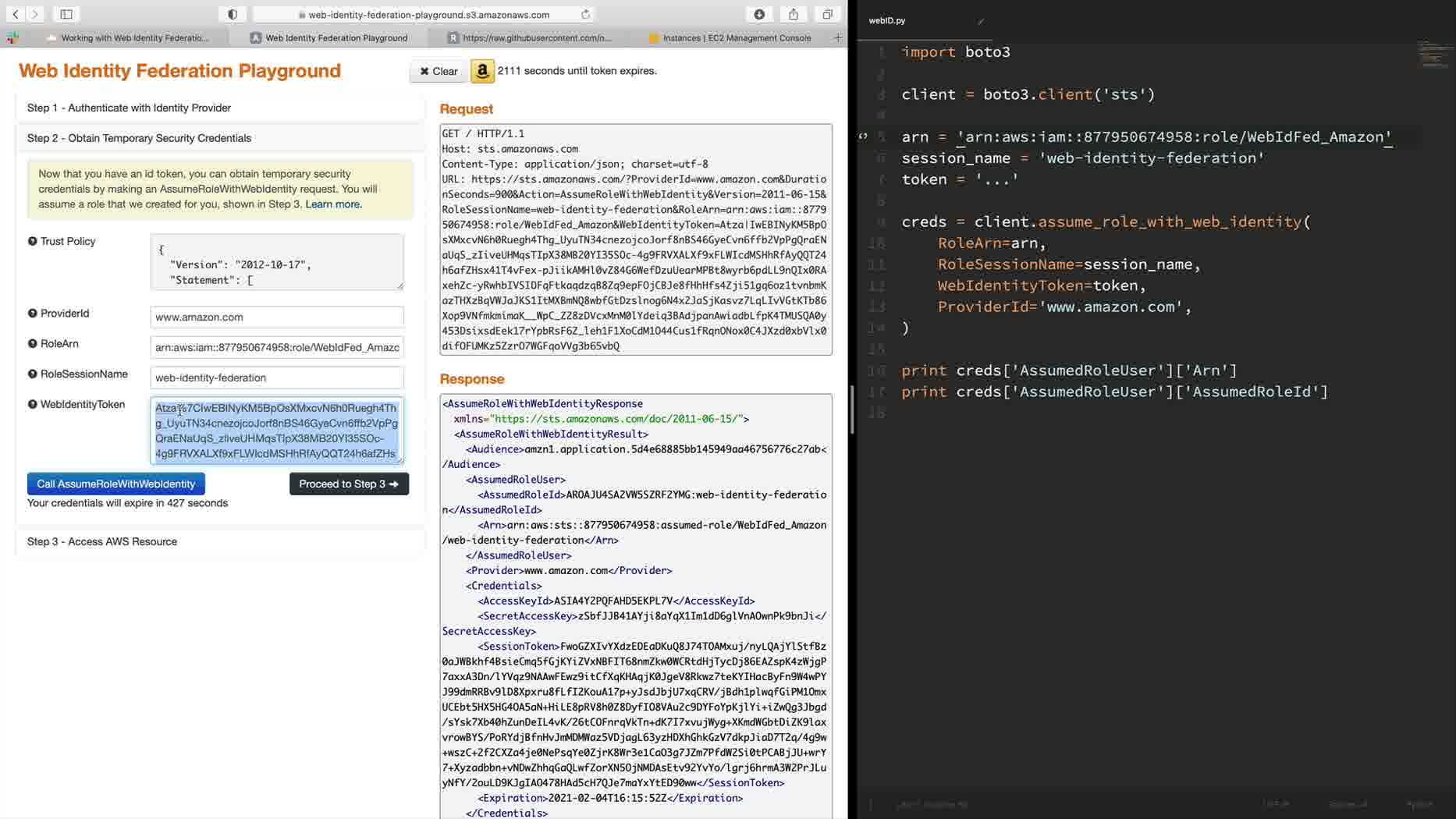Follow the Learn more link

(x=333, y=204)
